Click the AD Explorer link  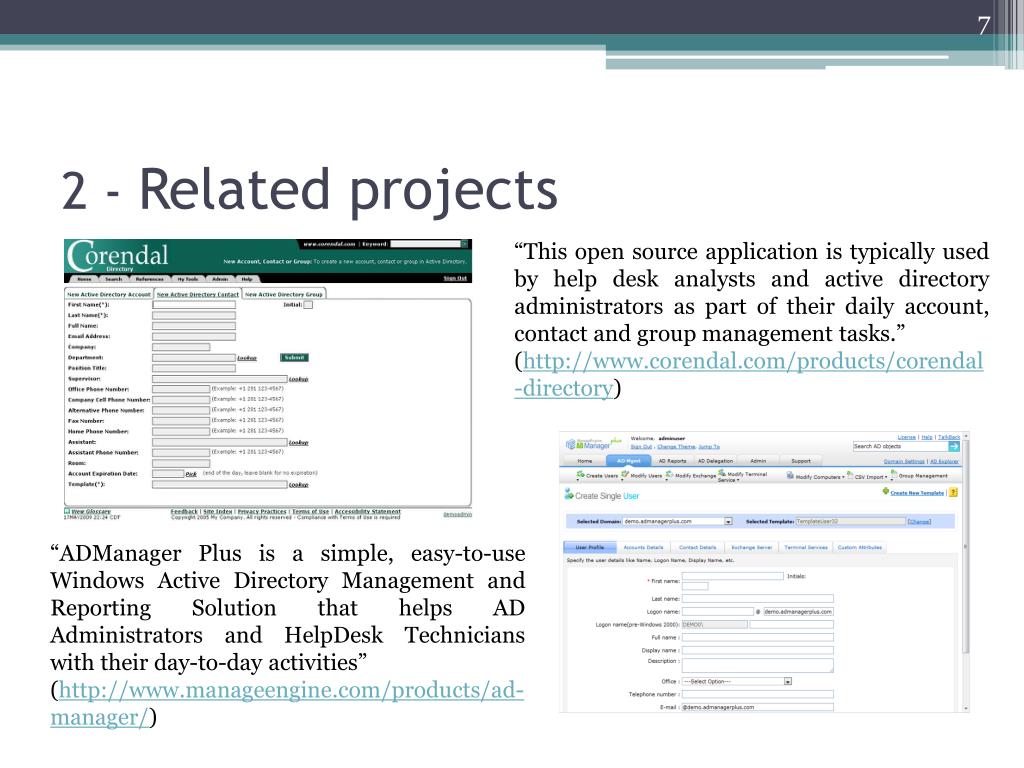tap(944, 461)
